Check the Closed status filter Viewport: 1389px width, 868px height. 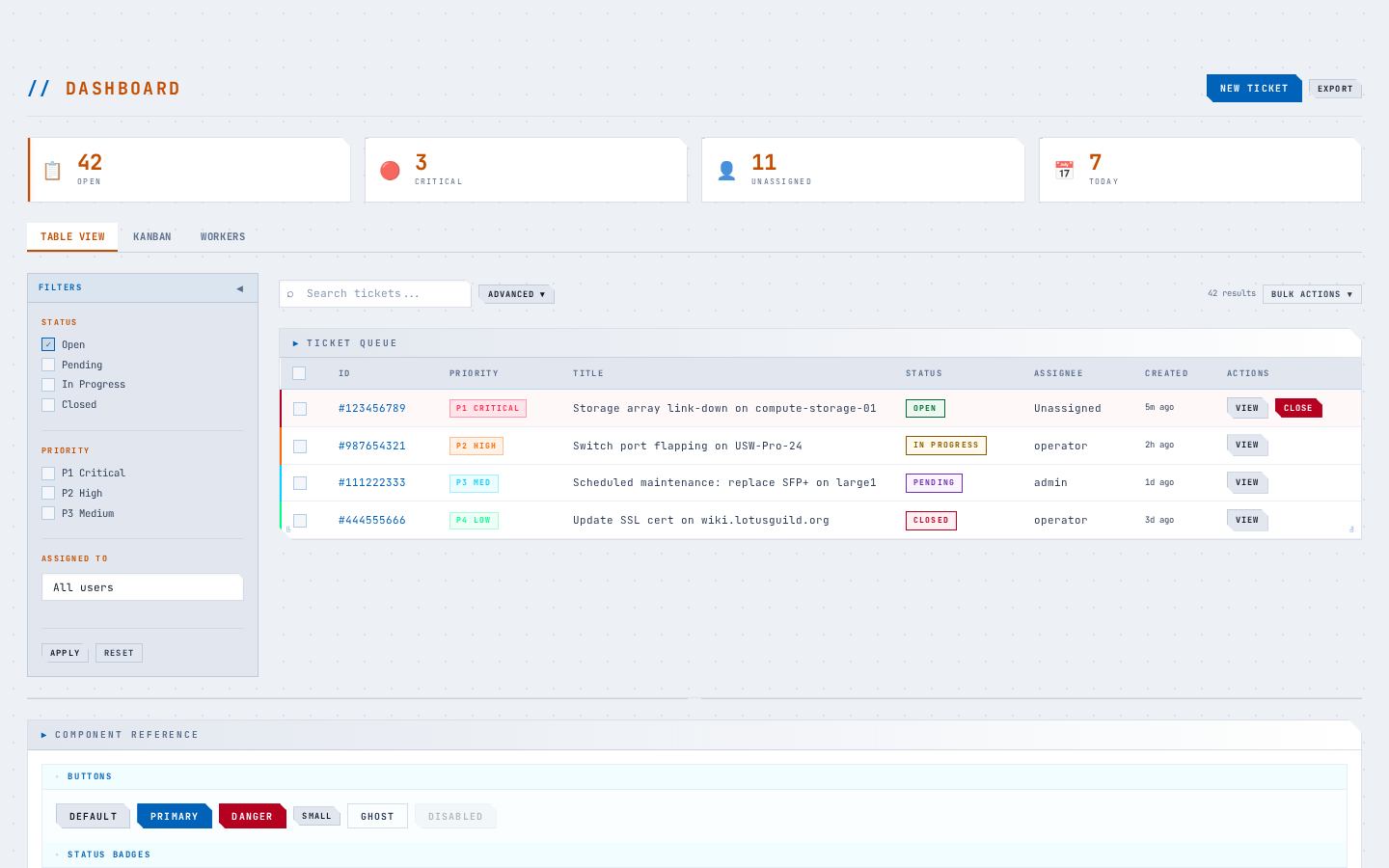click(x=48, y=405)
